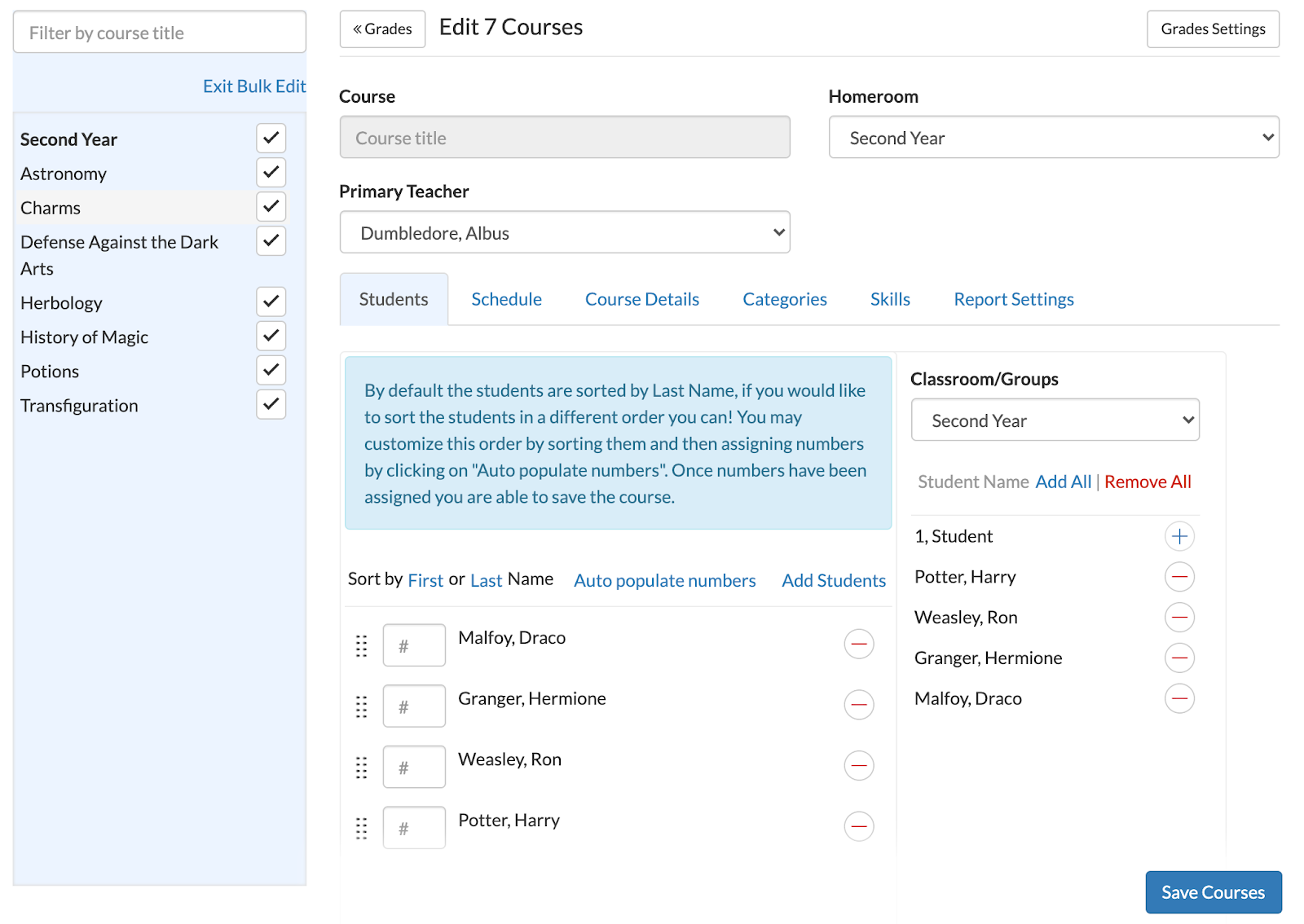
Task: Uncheck the Potions course checkbox
Action: tap(271, 371)
